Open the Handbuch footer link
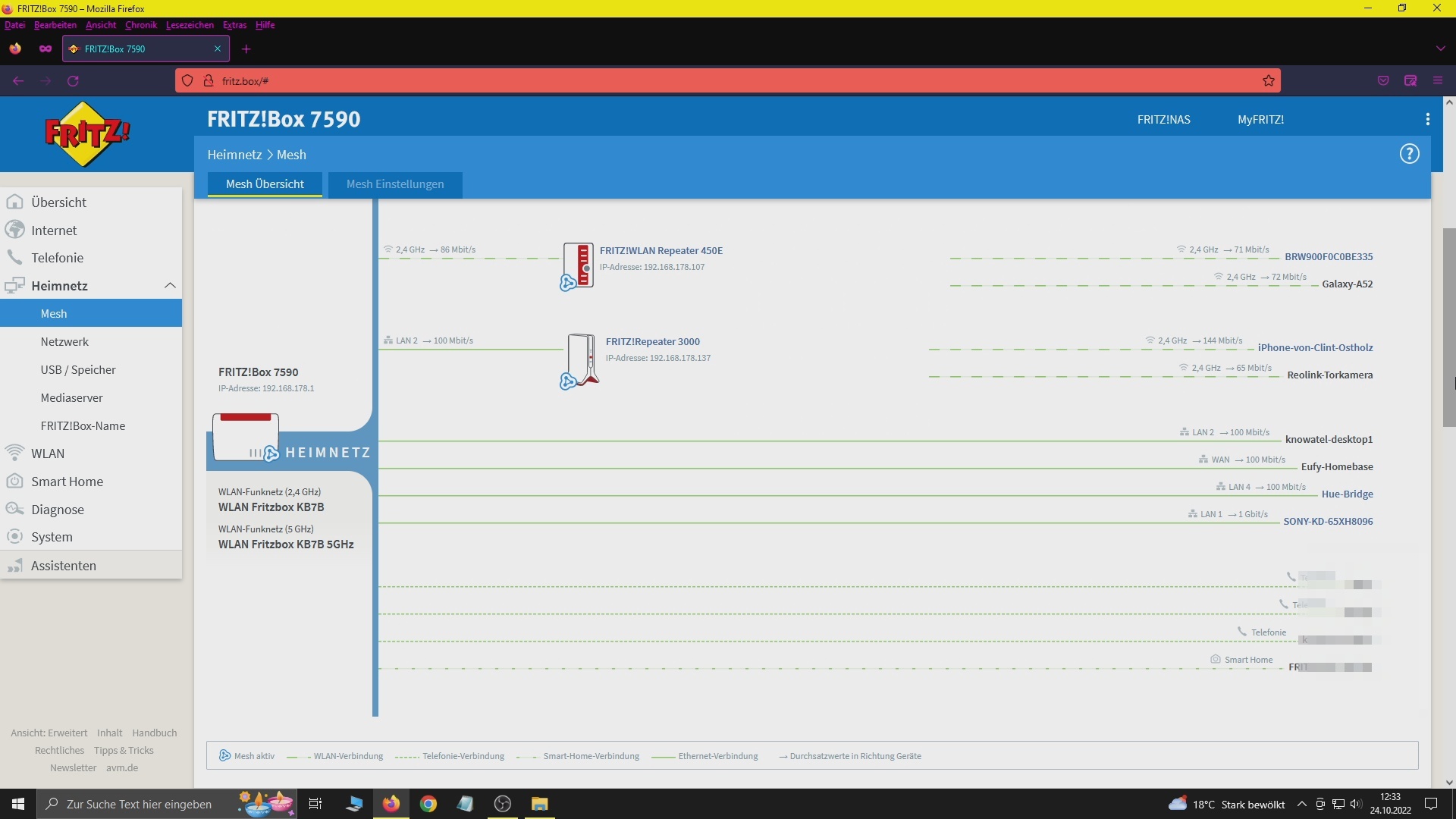1456x819 pixels. pos(155,733)
